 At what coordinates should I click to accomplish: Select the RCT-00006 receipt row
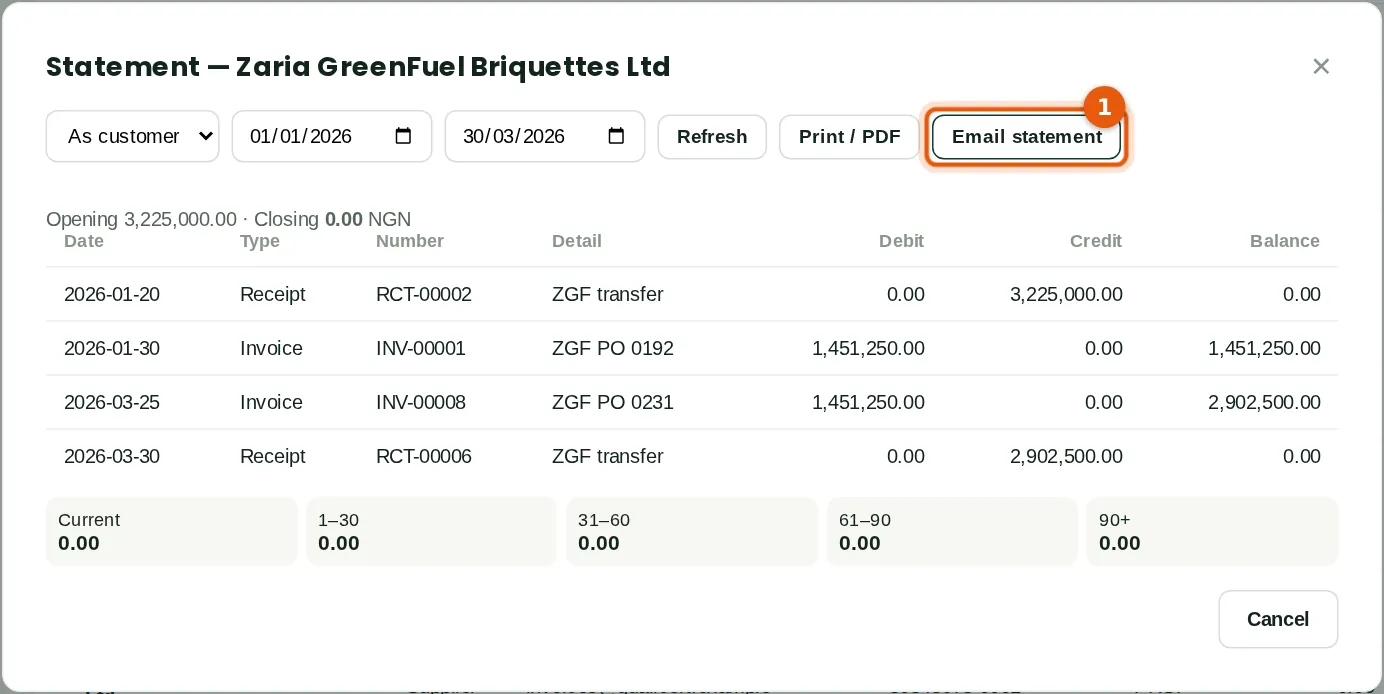692,456
